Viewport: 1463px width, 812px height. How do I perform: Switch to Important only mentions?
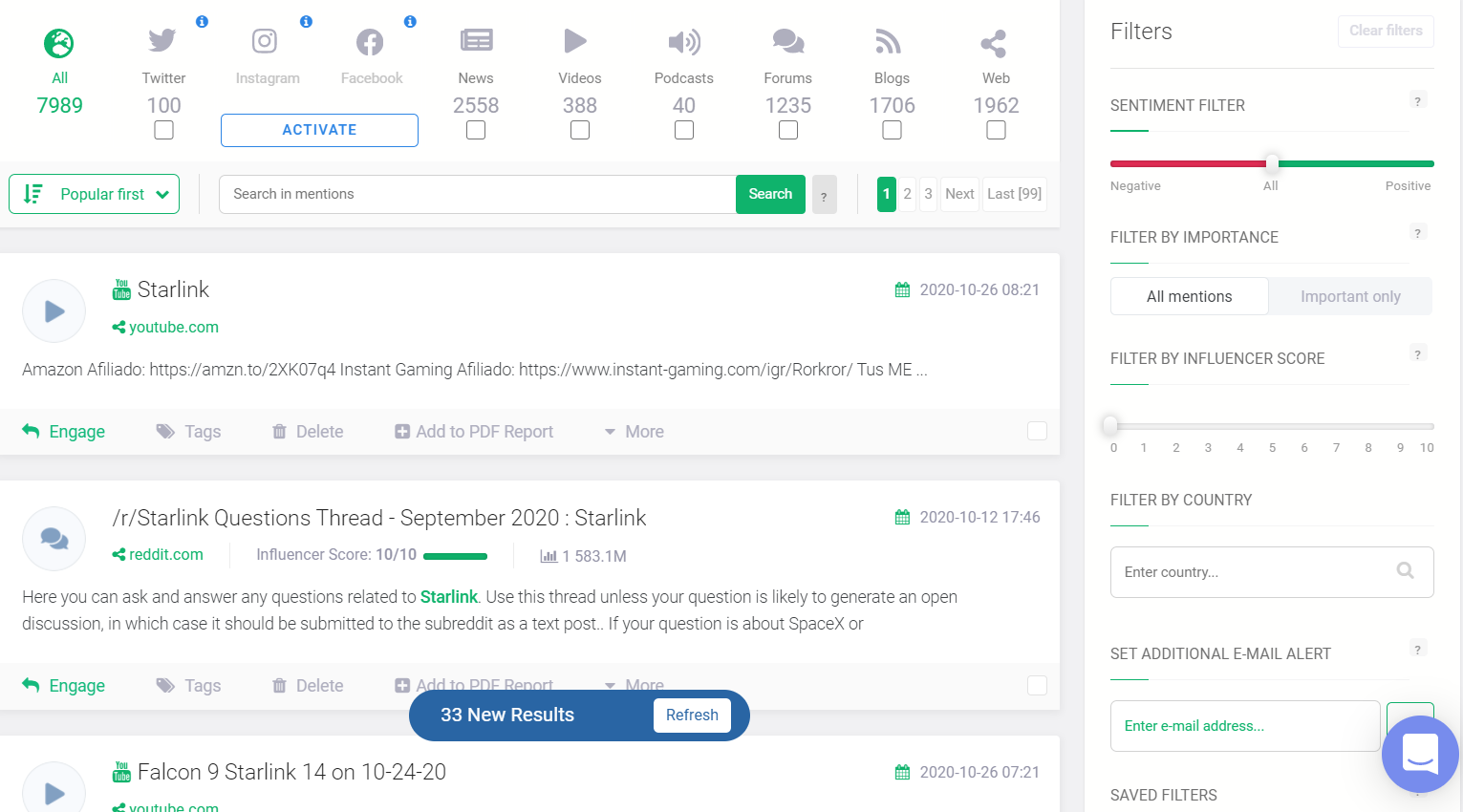pos(1350,296)
